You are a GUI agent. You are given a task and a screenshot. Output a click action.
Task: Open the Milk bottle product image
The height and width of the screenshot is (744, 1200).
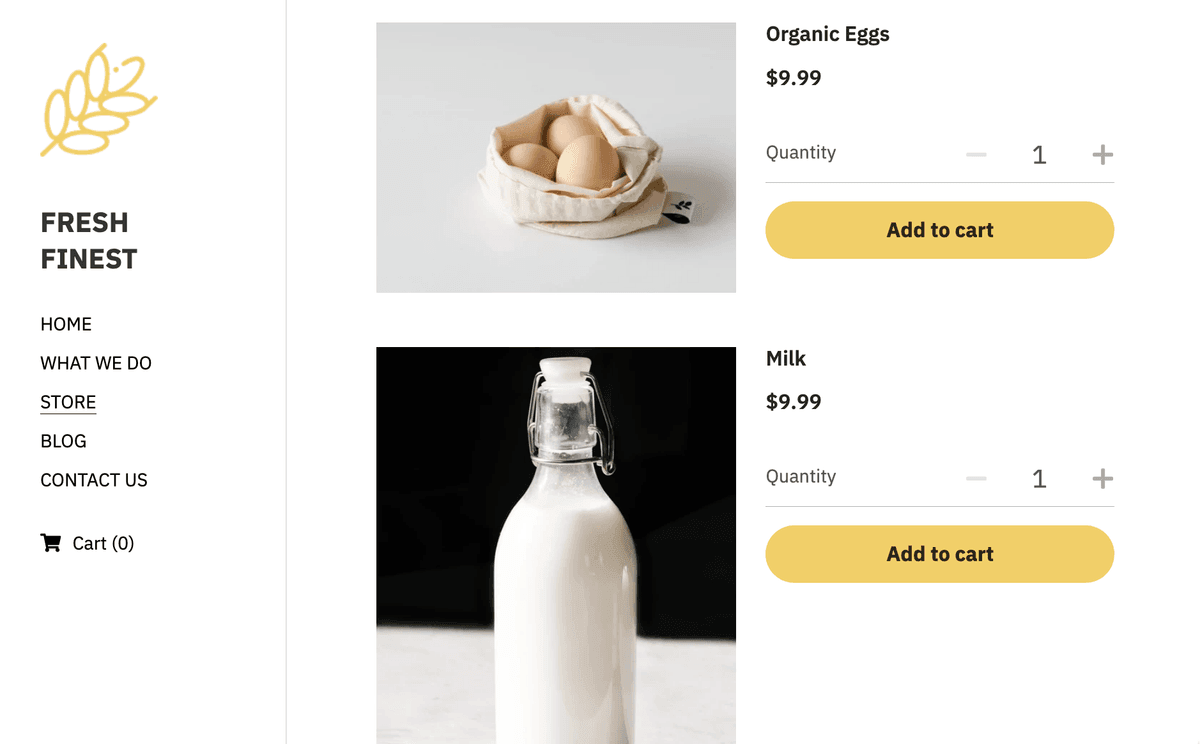[555, 545]
